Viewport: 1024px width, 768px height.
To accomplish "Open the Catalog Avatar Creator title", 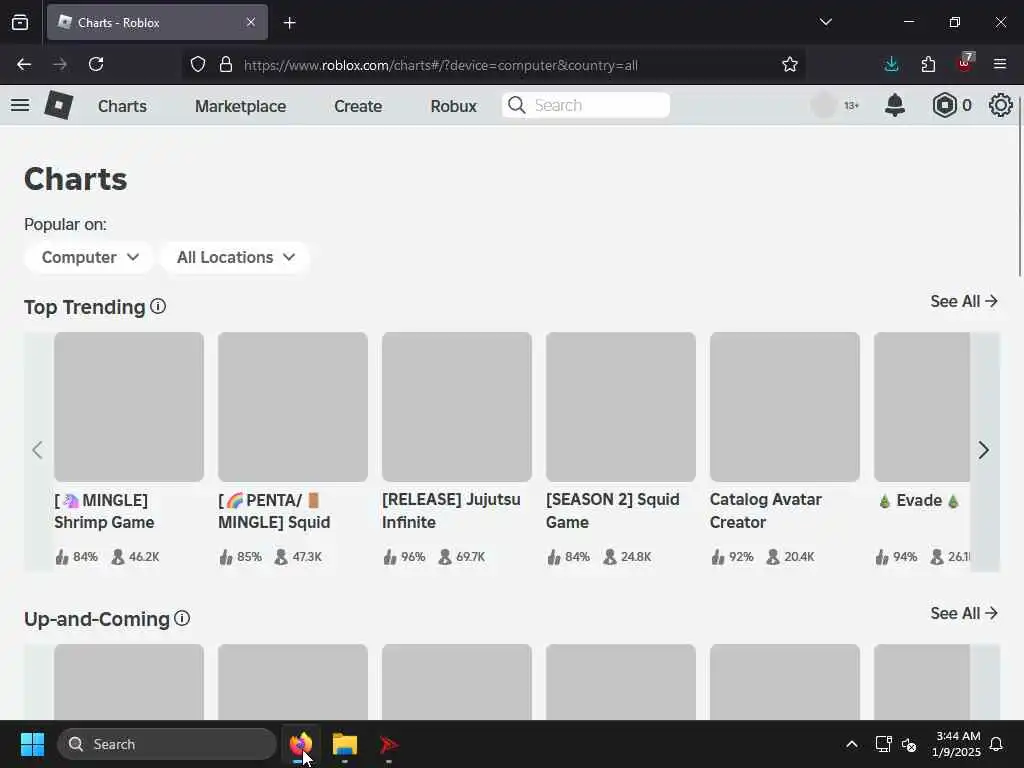I will pyautogui.click(x=765, y=511).
